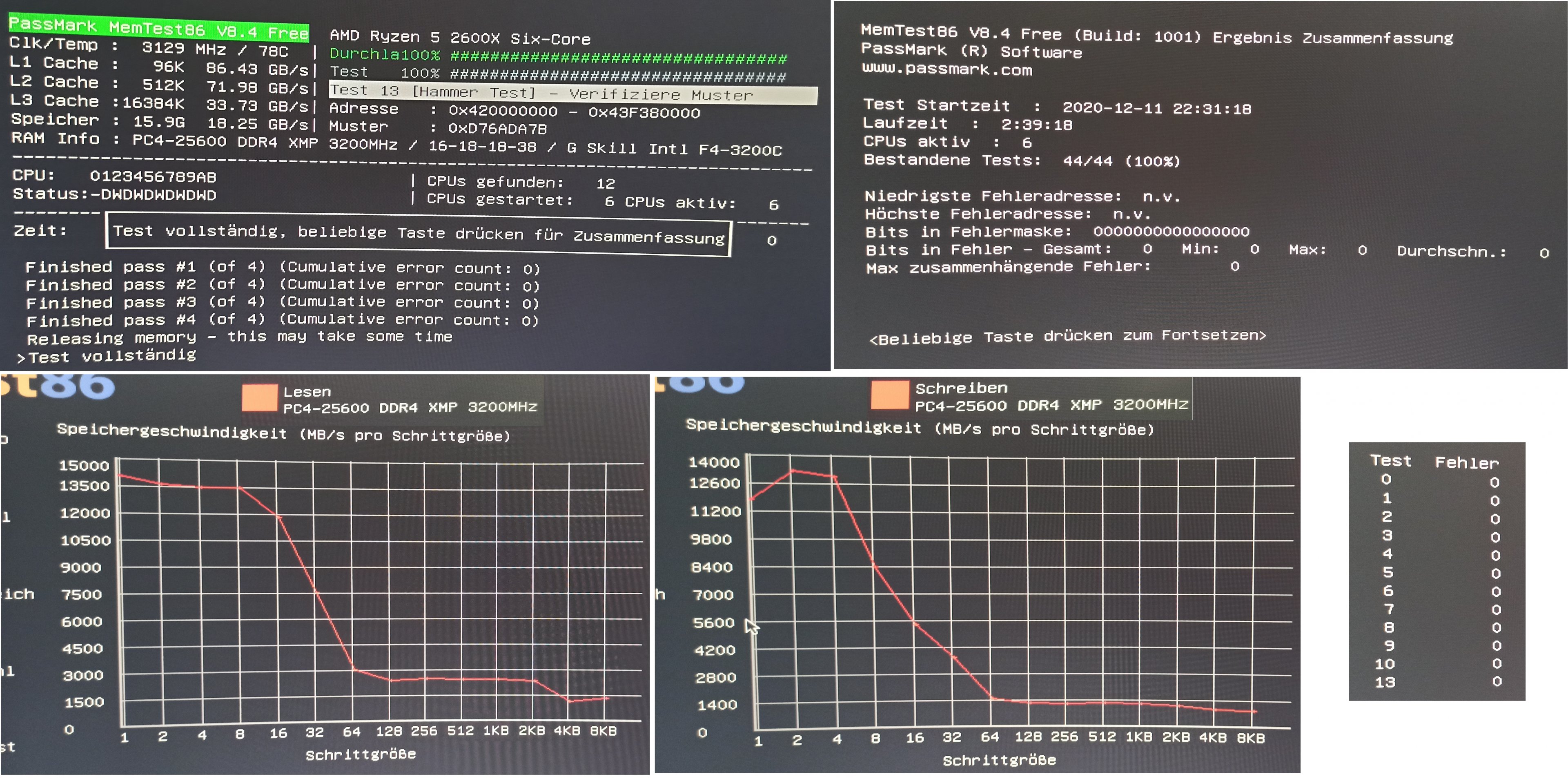Click the '>Test vollständig' status line
Screen dimensions: 1568x779
tap(107, 356)
